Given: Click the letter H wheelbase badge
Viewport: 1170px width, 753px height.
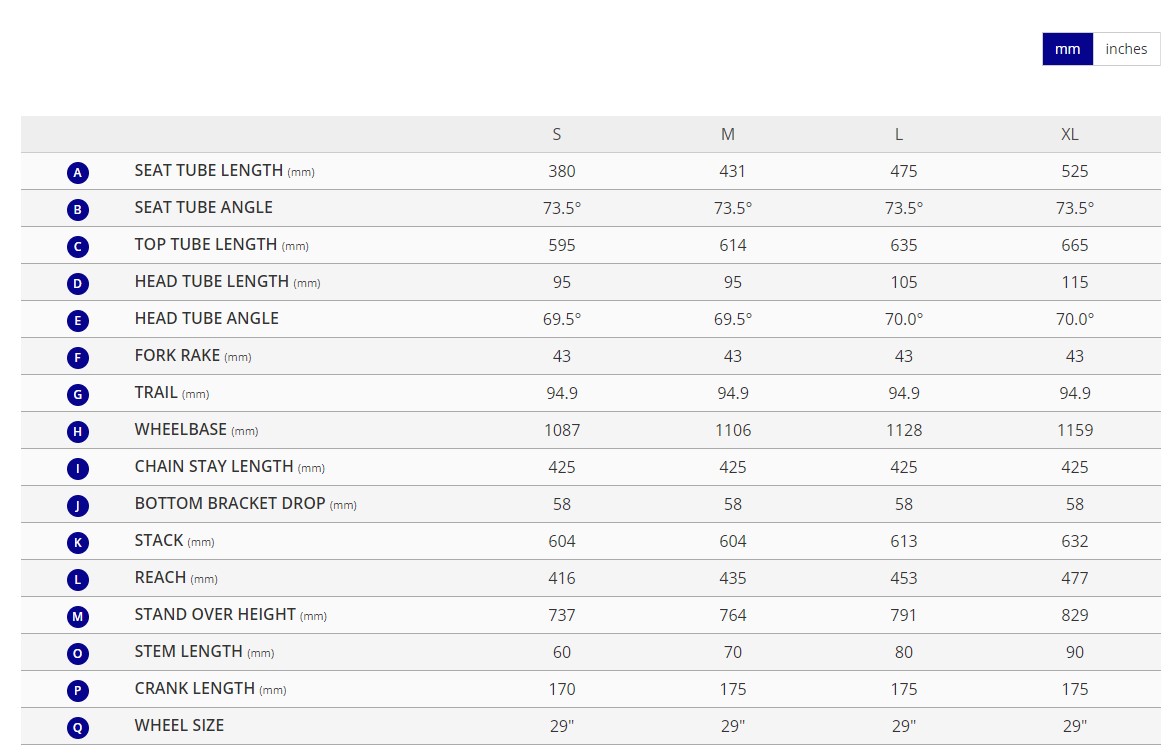Looking at the screenshot, I should click(x=78, y=432).
